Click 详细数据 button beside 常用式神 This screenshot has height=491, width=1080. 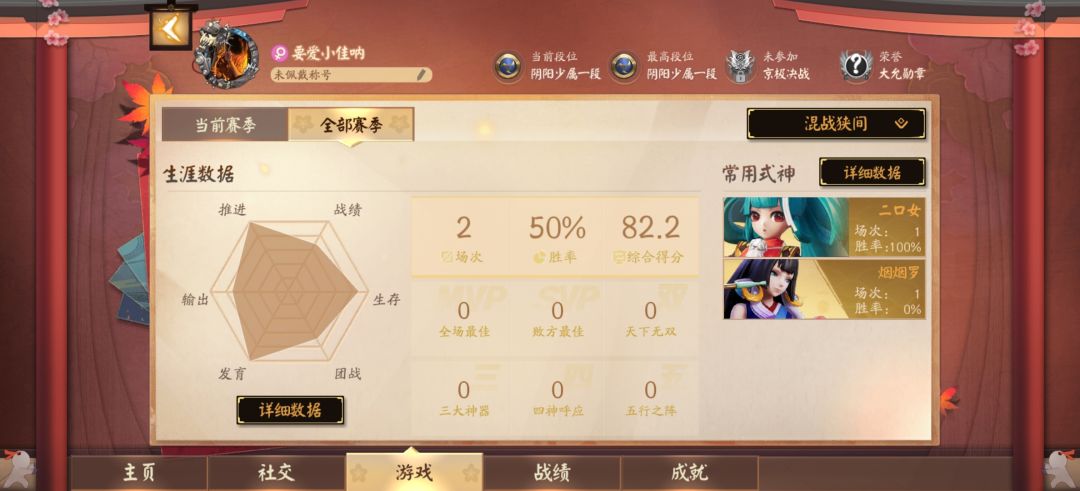click(872, 172)
